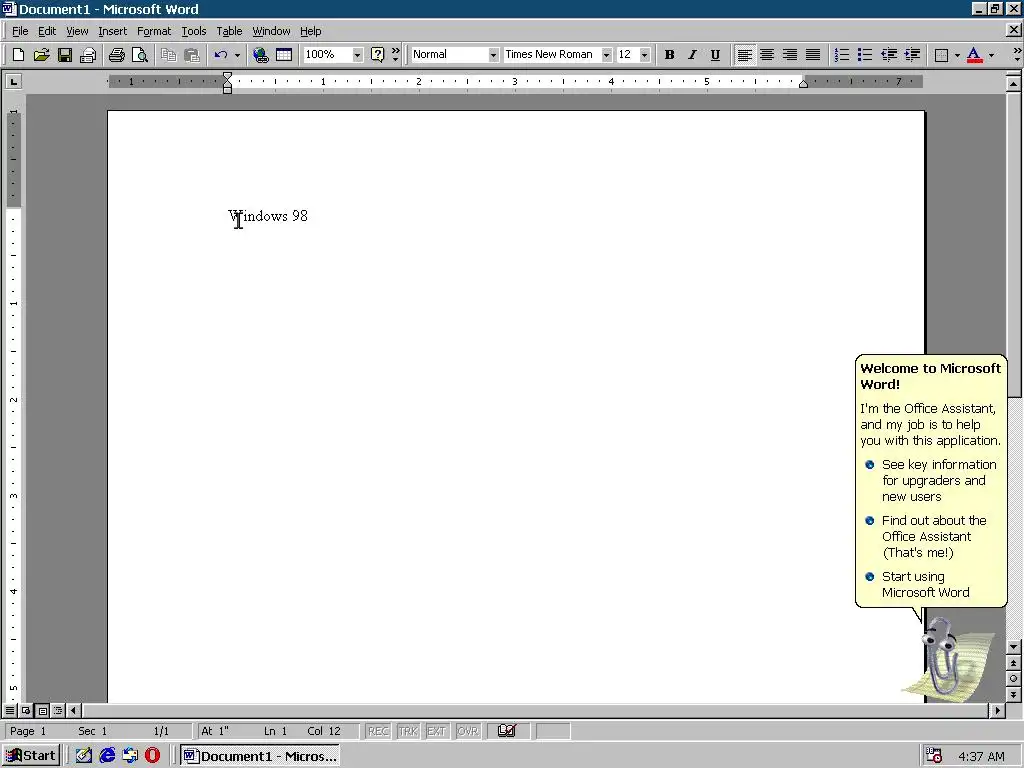Image resolution: width=1024 pixels, height=768 pixels.
Task: Click the Windows Start button
Action: point(31,756)
